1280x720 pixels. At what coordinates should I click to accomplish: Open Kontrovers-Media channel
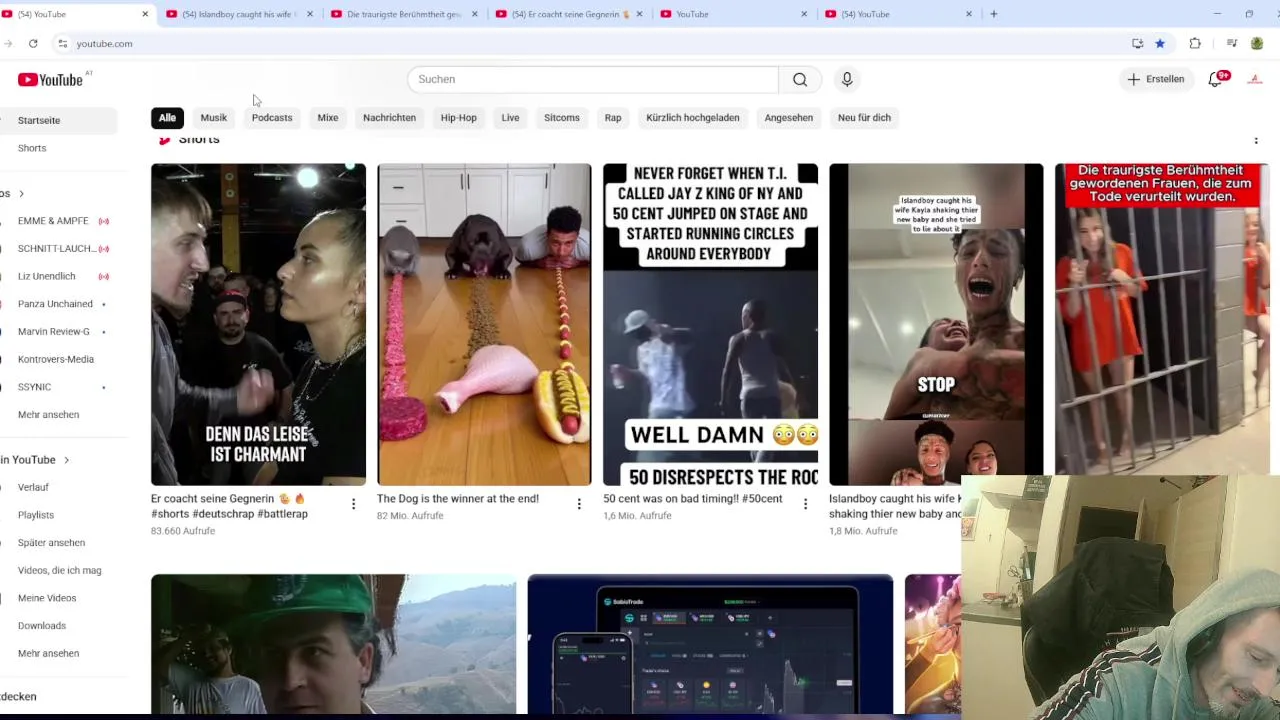click(58, 360)
